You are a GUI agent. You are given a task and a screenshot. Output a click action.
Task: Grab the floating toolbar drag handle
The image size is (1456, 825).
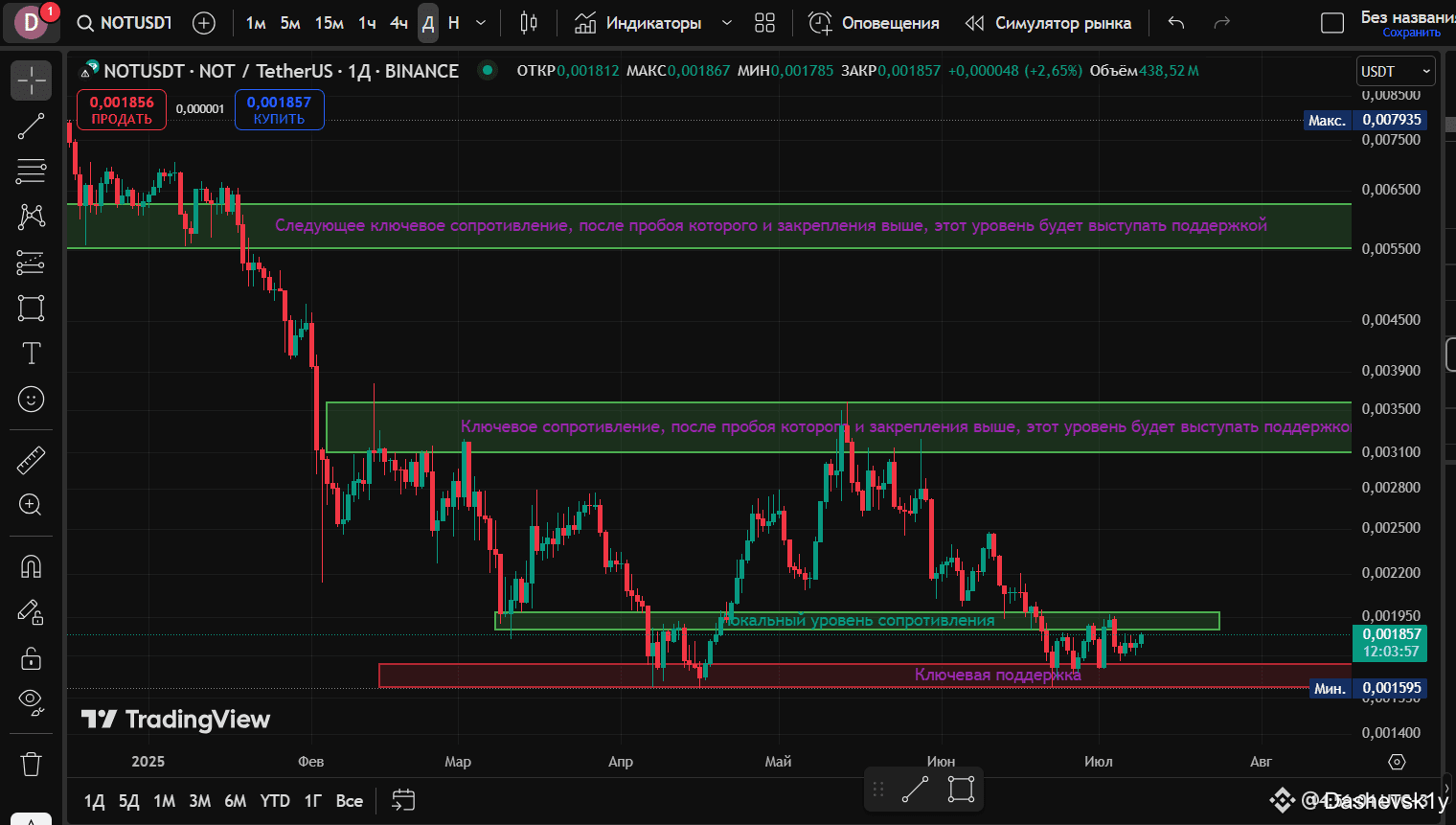coord(878,790)
